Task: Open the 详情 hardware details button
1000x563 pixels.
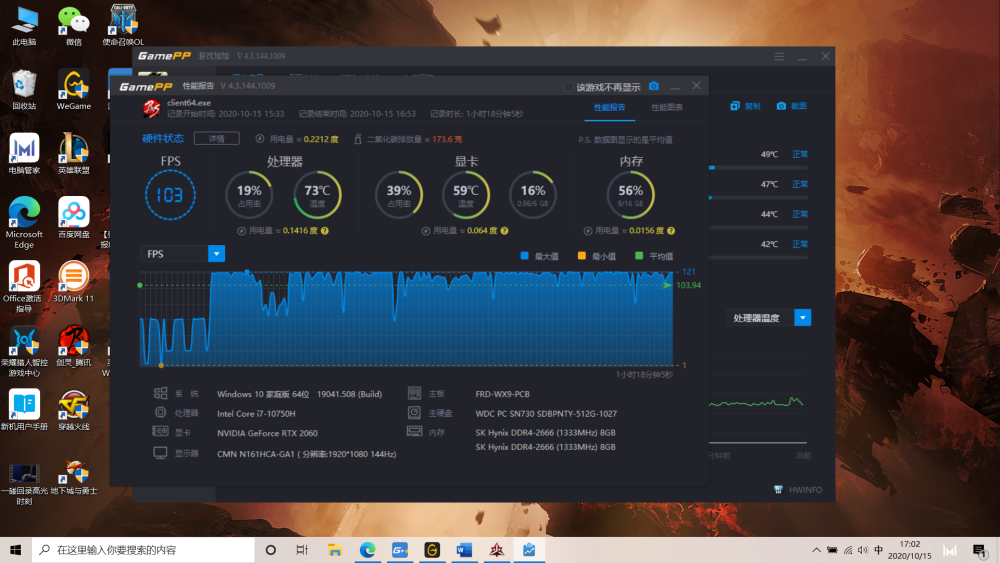Action: [217, 138]
